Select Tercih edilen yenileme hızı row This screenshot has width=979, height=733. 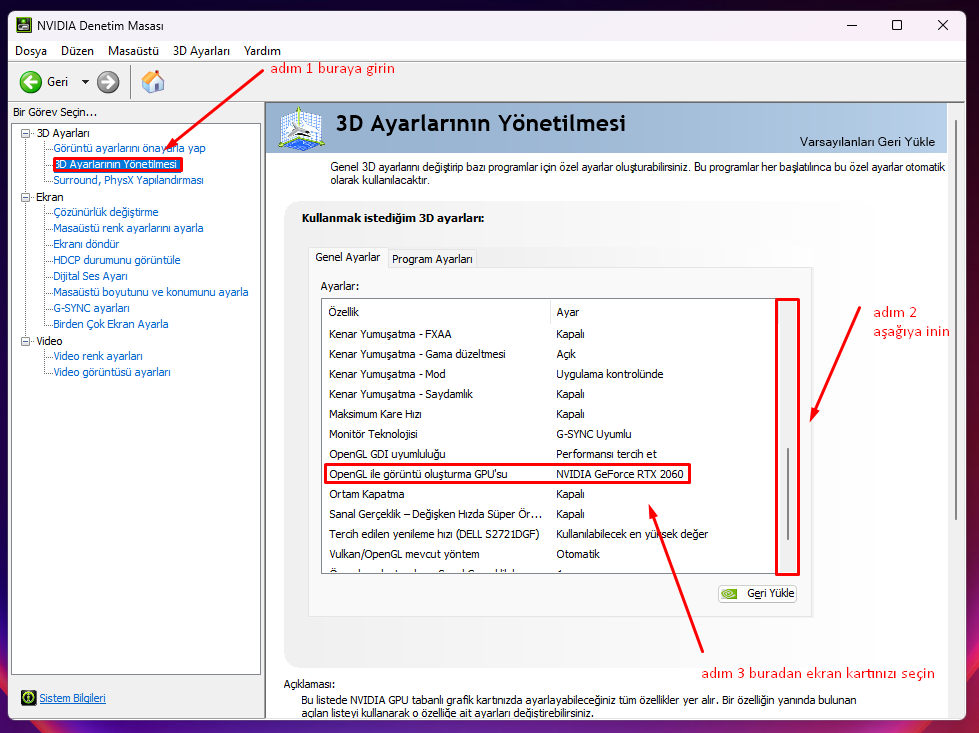pos(549,534)
